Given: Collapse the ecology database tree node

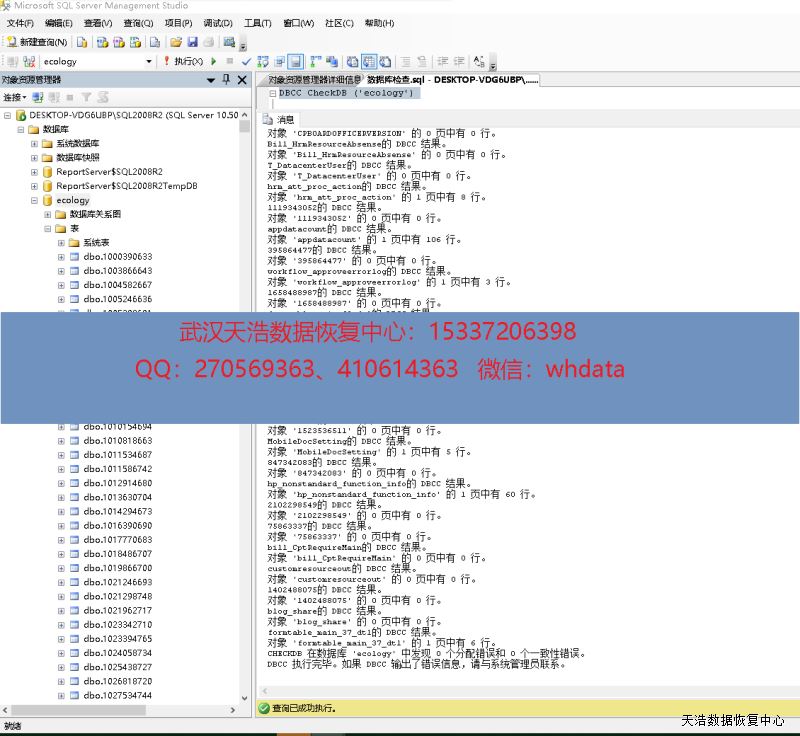Looking at the screenshot, I should coord(34,200).
